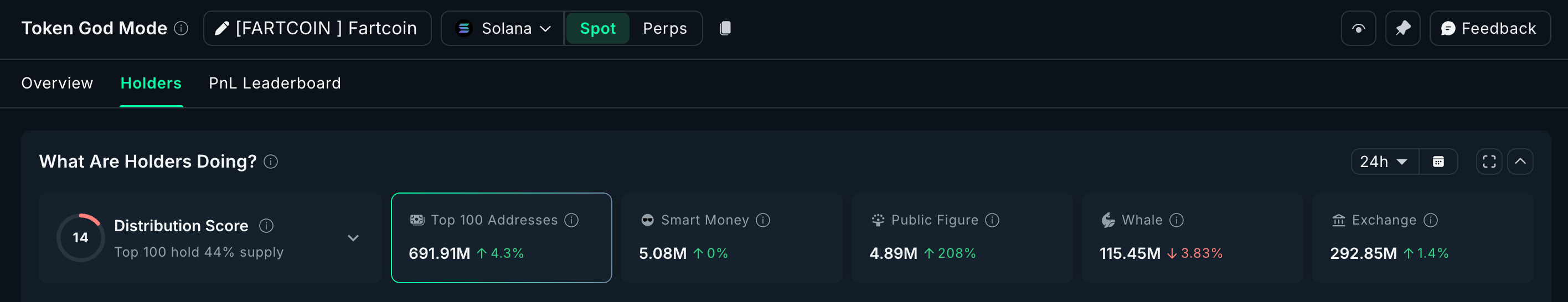Click the calendar date picker icon
The image size is (1568, 302).
pos(1438,162)
